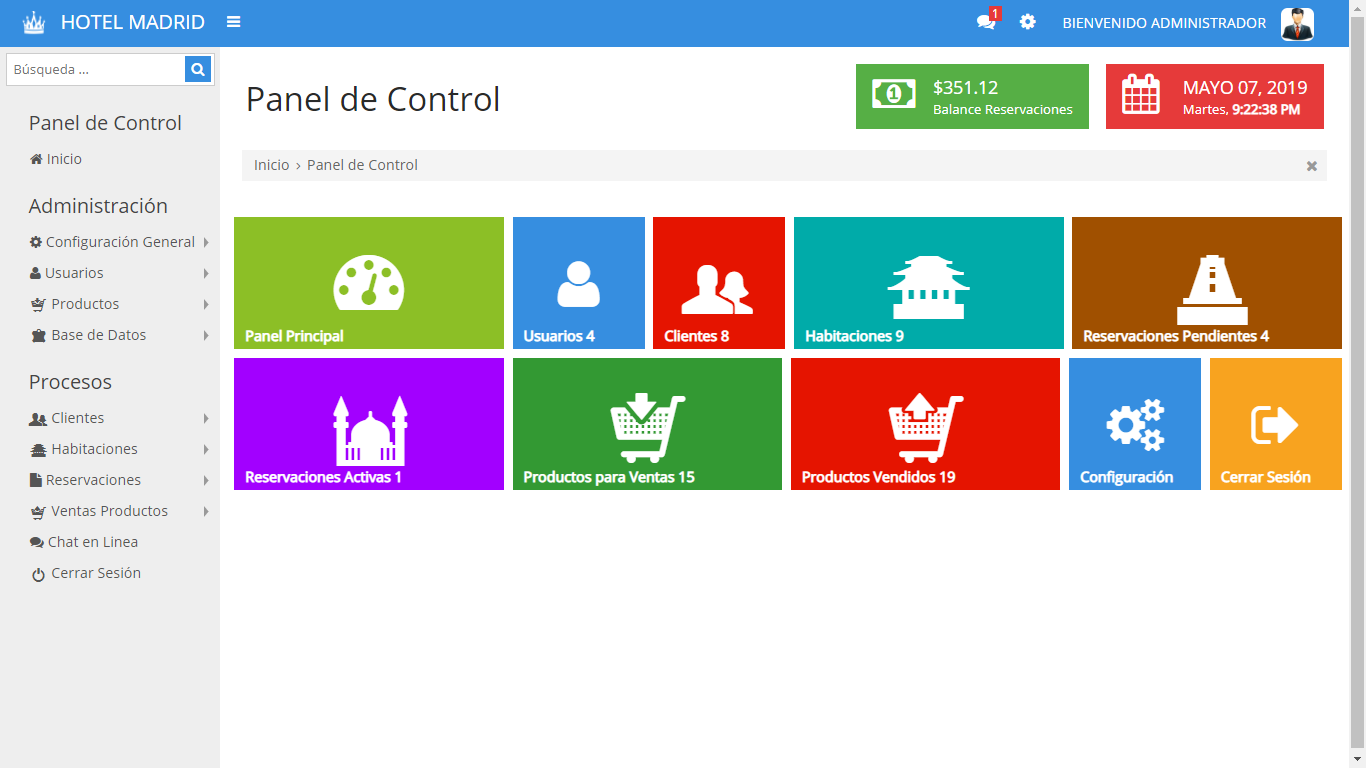The image size is (1366, 768).
Task: Toggle the sidebar with hamburger icon
Action: (233, 22)
